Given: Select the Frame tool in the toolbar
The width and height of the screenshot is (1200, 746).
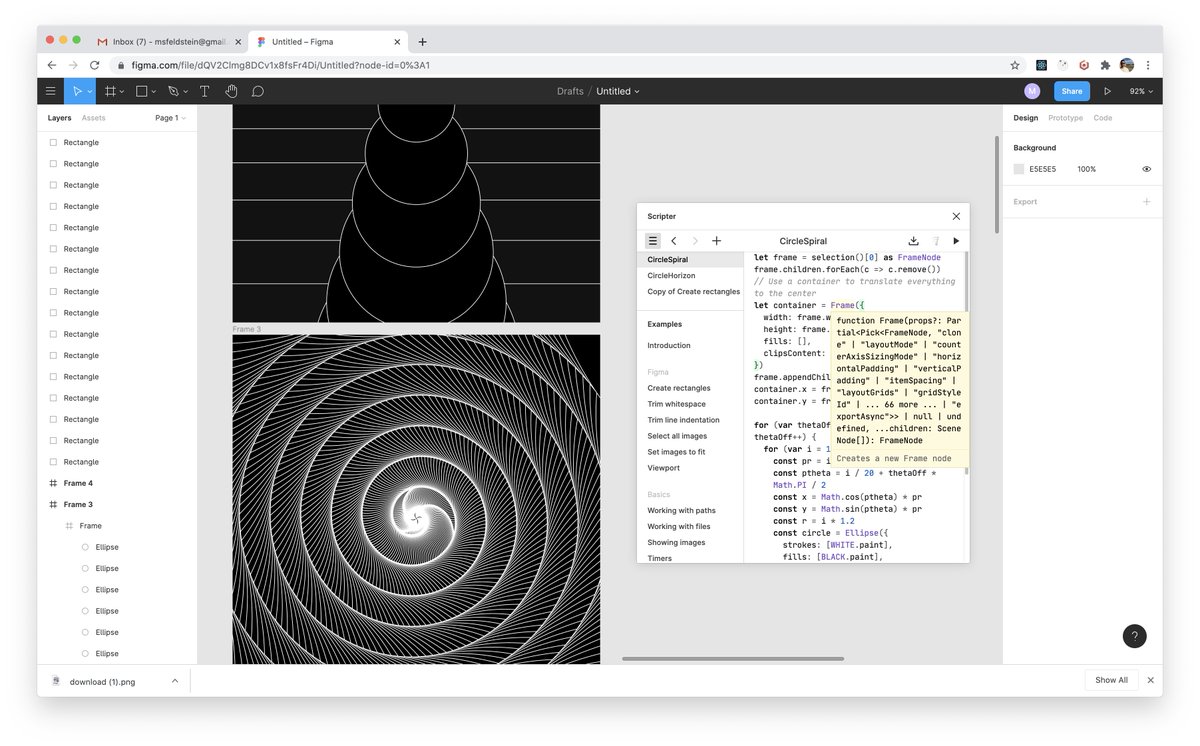Looking at the screenshot, I should 112,91.
